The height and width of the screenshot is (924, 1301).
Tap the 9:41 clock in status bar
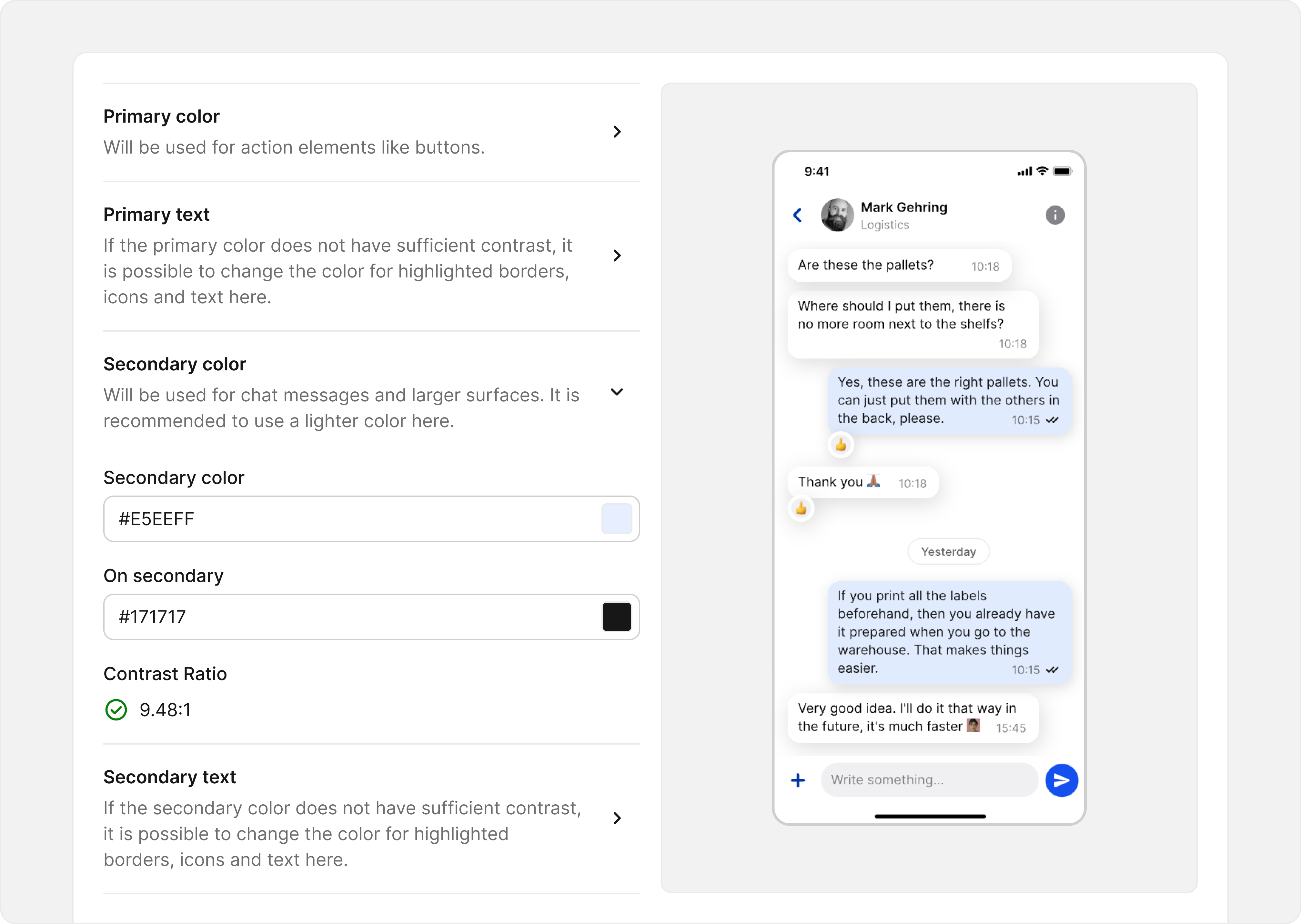point(816,171)
